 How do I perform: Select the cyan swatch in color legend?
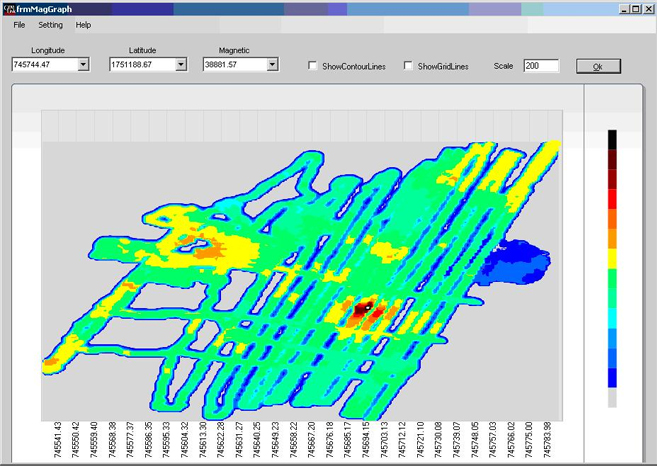click(x=612, y=318)
